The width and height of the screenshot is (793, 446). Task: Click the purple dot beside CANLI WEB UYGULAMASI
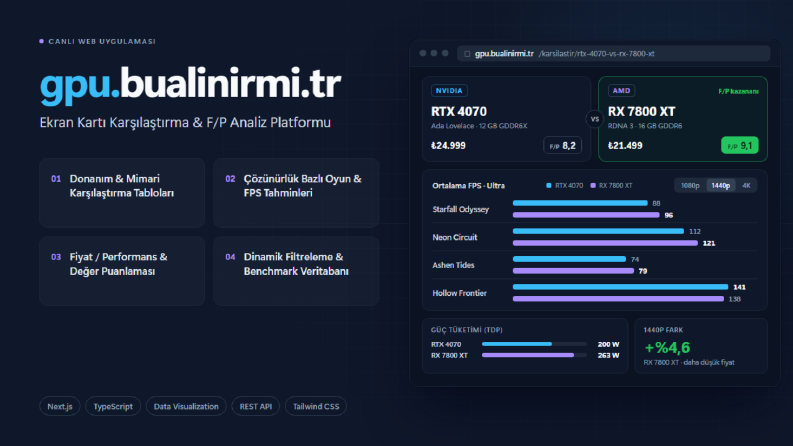tap(41, 41)
